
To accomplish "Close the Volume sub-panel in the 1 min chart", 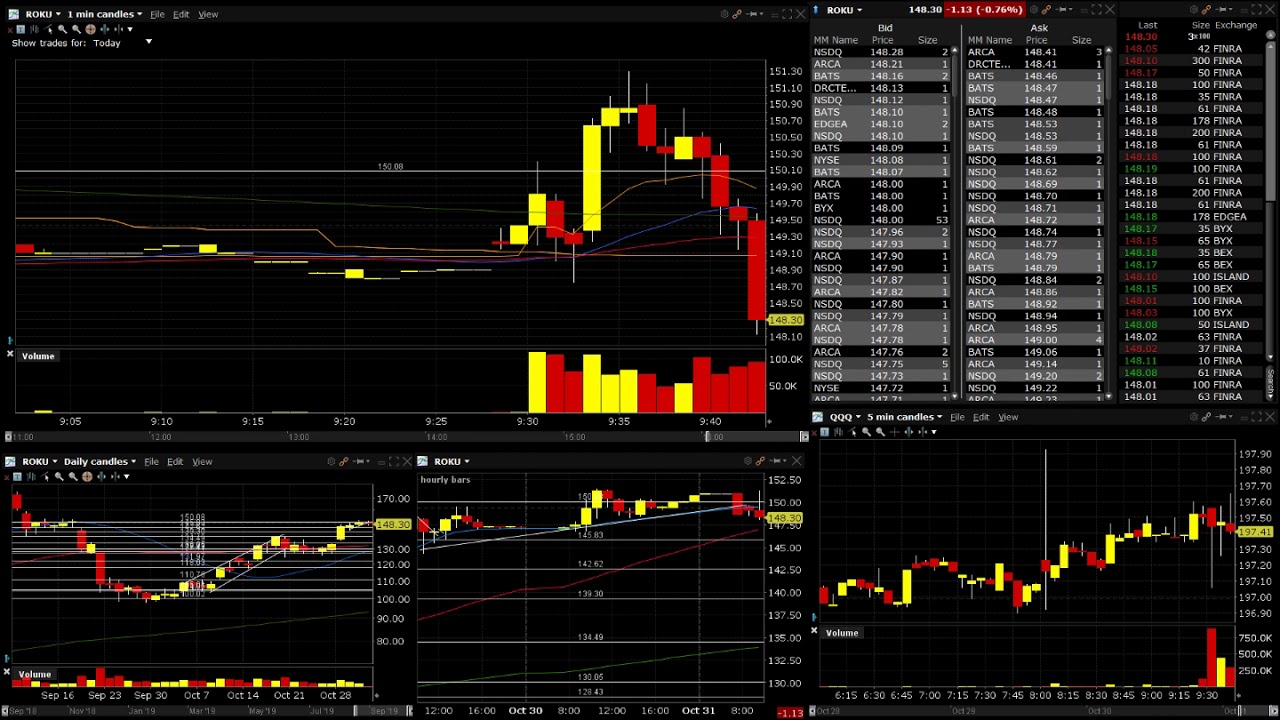I will pos(10,355).
